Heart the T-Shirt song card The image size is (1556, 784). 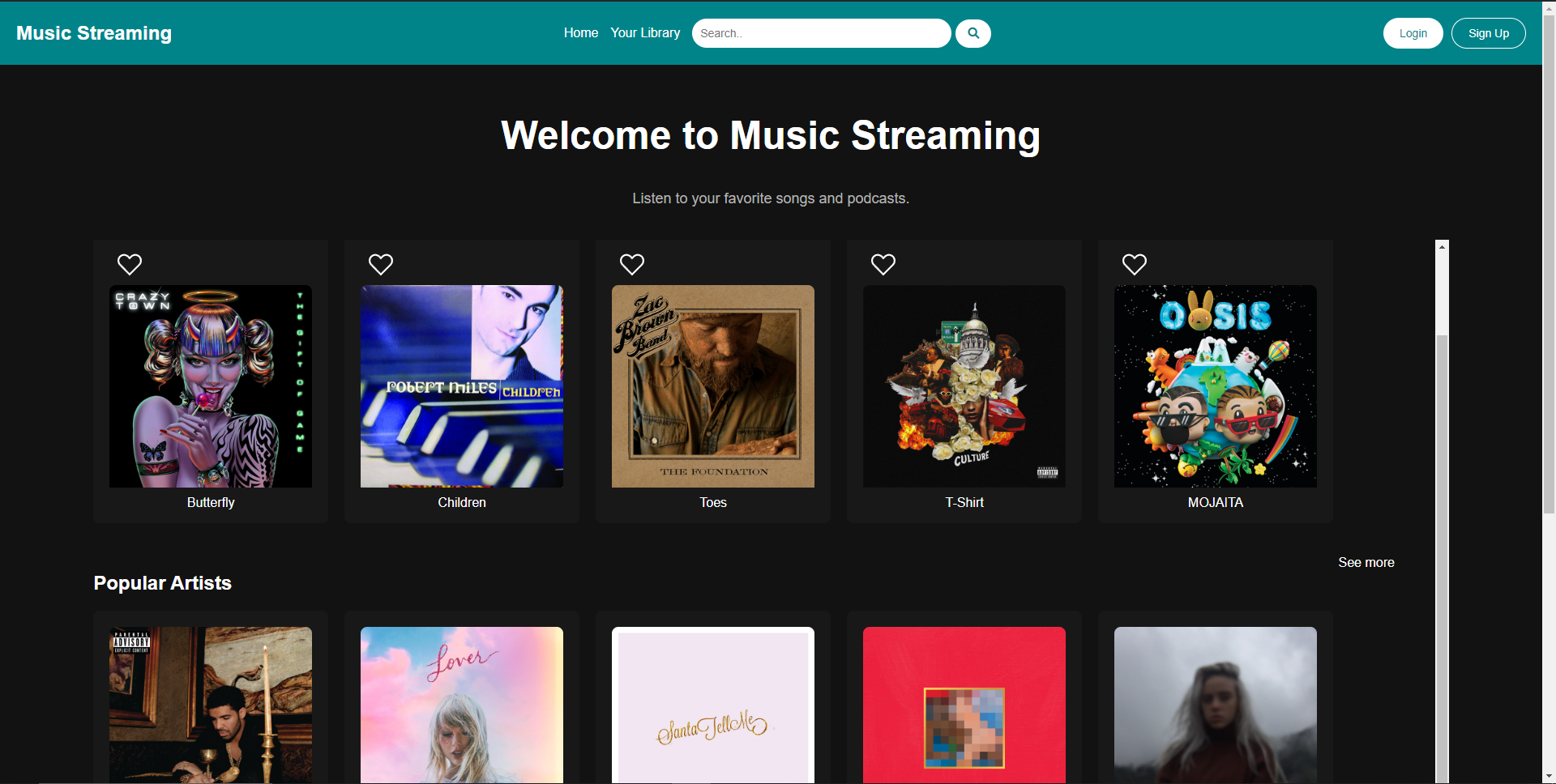883,264
